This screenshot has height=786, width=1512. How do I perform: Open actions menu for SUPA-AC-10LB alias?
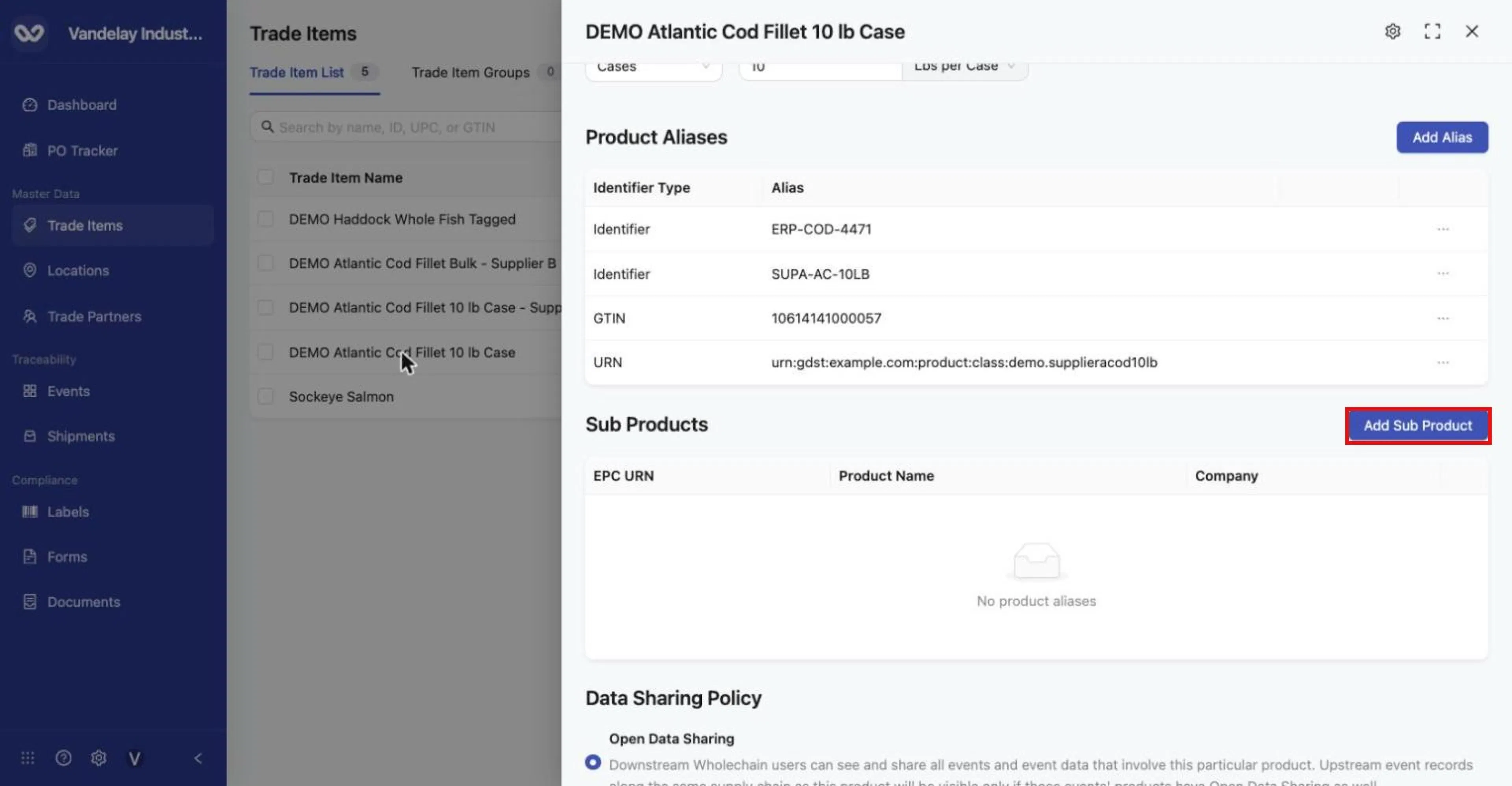(x=1443, y=274)
